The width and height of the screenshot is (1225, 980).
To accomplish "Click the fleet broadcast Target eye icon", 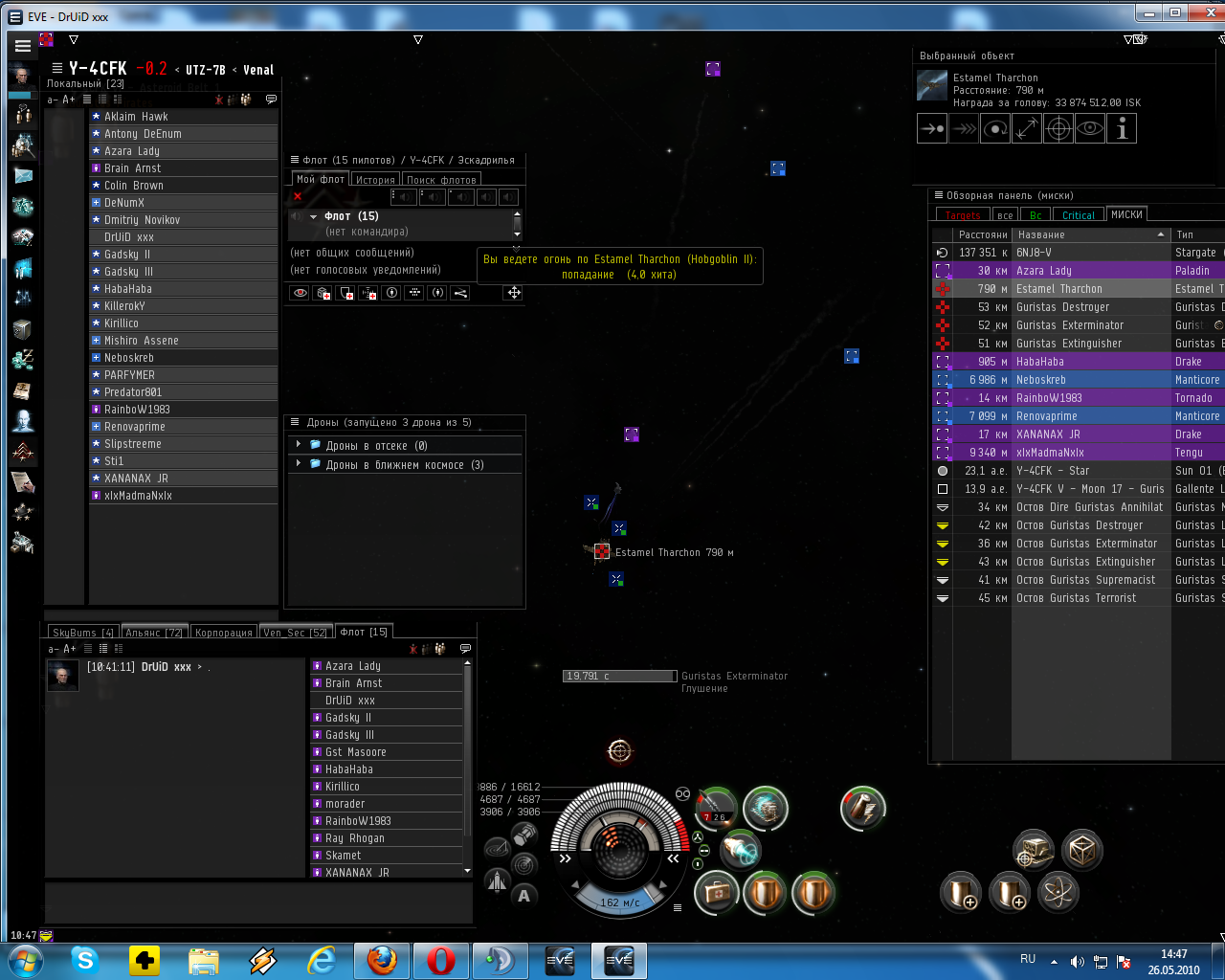I will (x=301, y=293).
